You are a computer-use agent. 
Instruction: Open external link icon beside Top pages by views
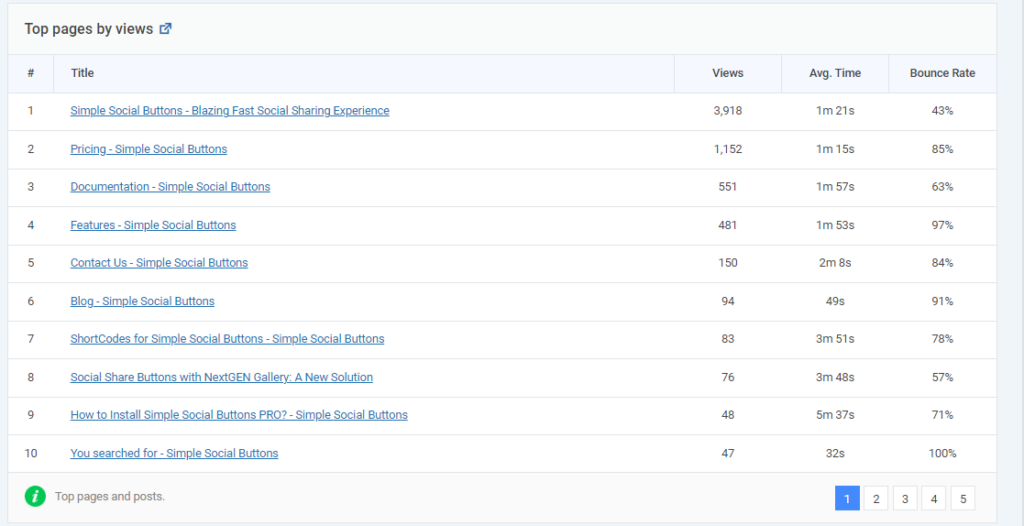tap(166, 29)
